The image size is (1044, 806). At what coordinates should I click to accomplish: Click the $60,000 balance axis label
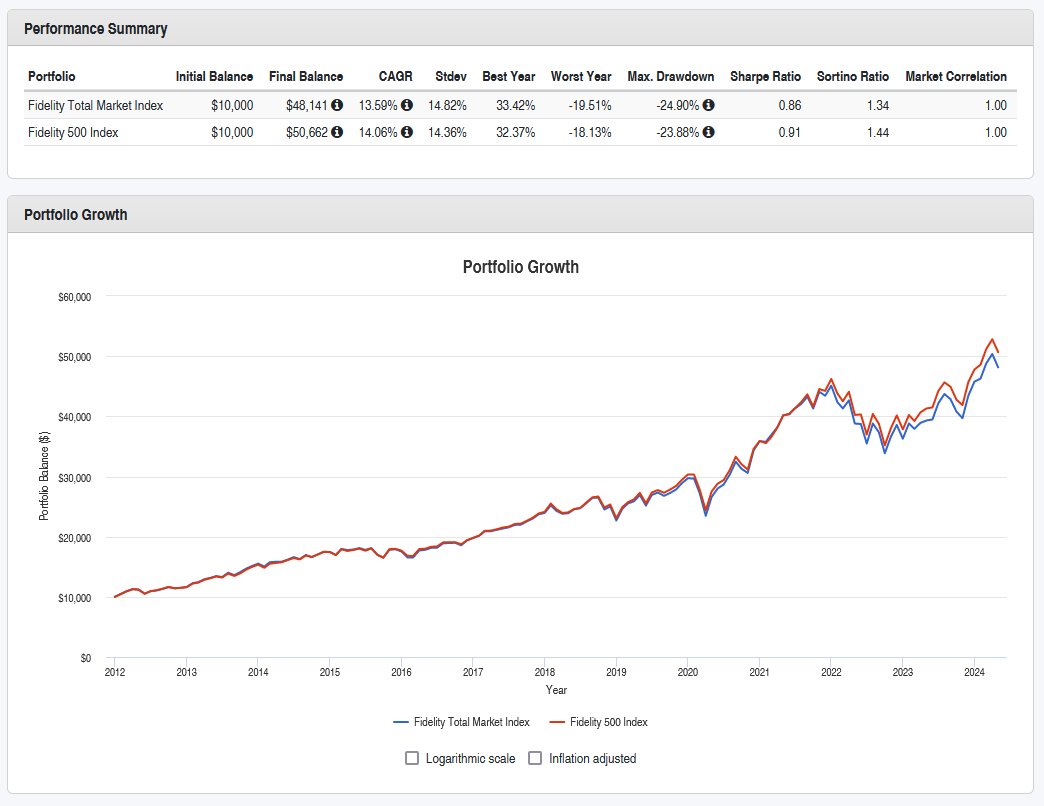[75, 297]
